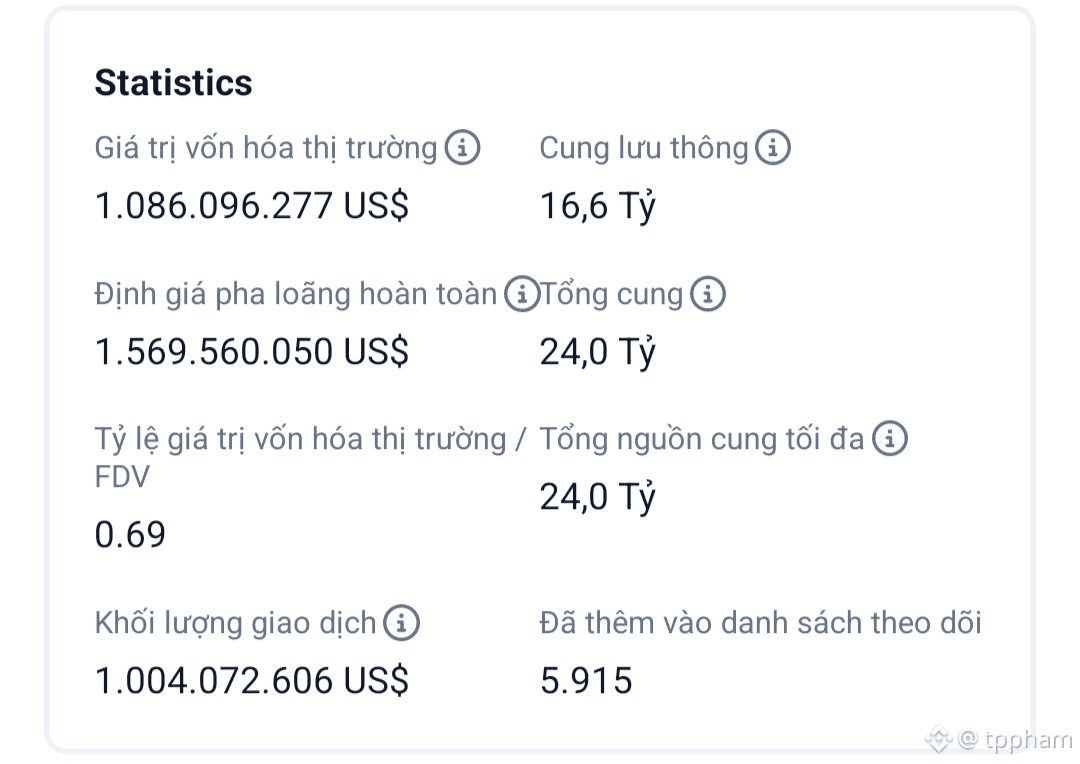The width and height of the screenshot is (1080, 764).
Task: Select the 0.69 market cap/FDV ratio
Action: click(x=130, y=535)
